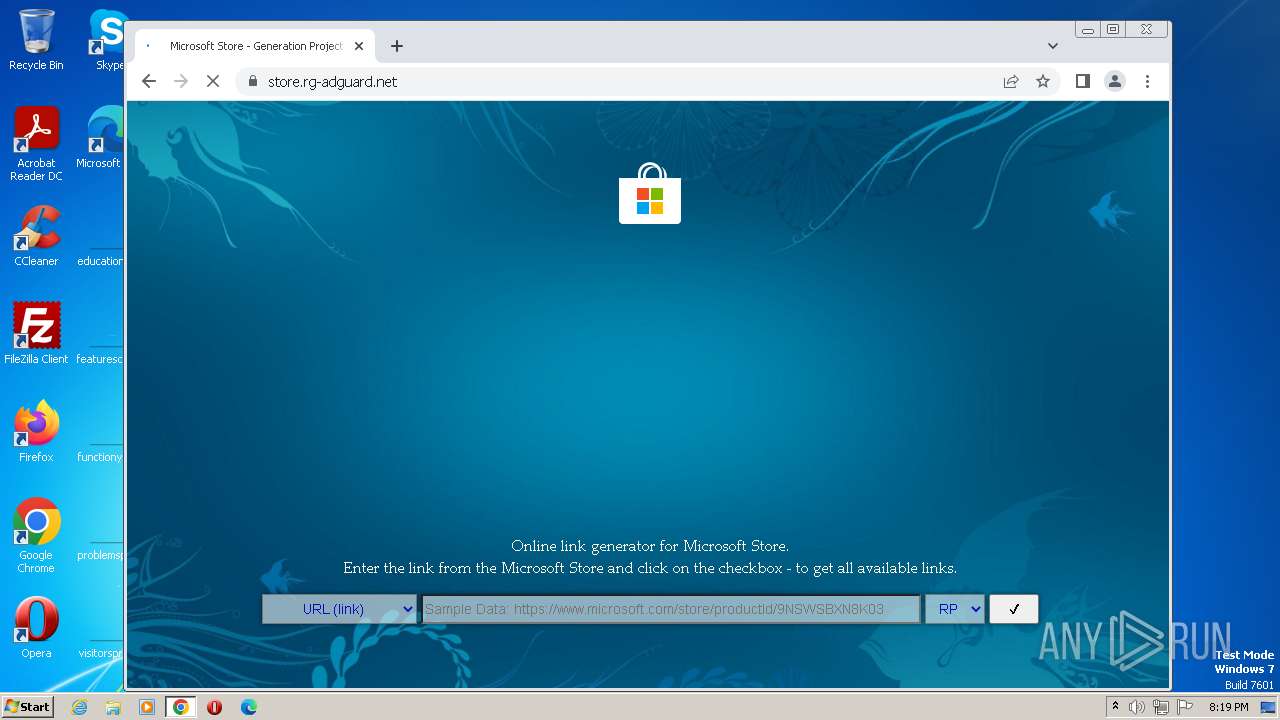Open Microsoft Edge desktop shortcut
This screenshot has width=1280, height=720.
(100, 138)
